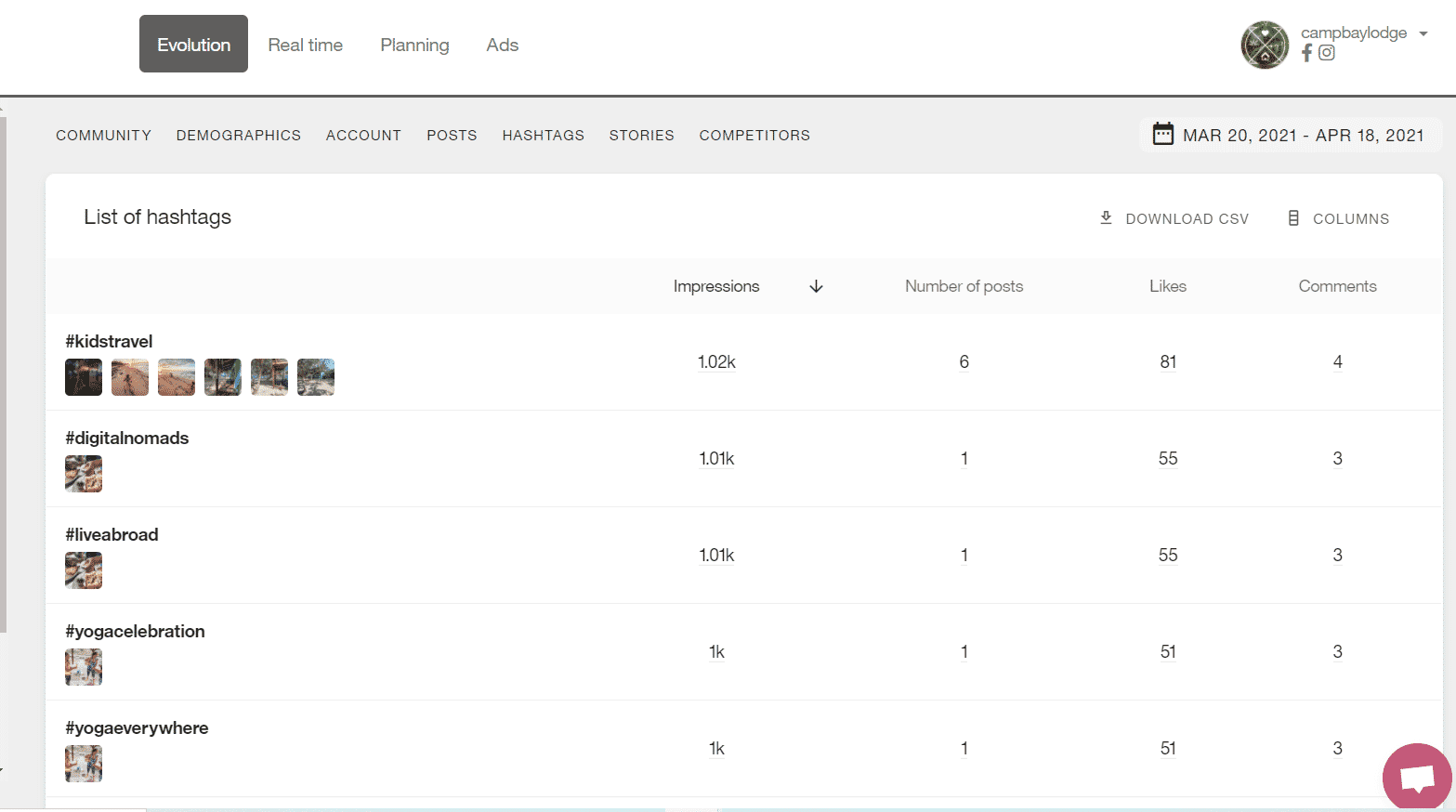This screenshot has width=1456, height=812.
Task: Click the campbaylodge account name
Action: tap(1353, 33)
